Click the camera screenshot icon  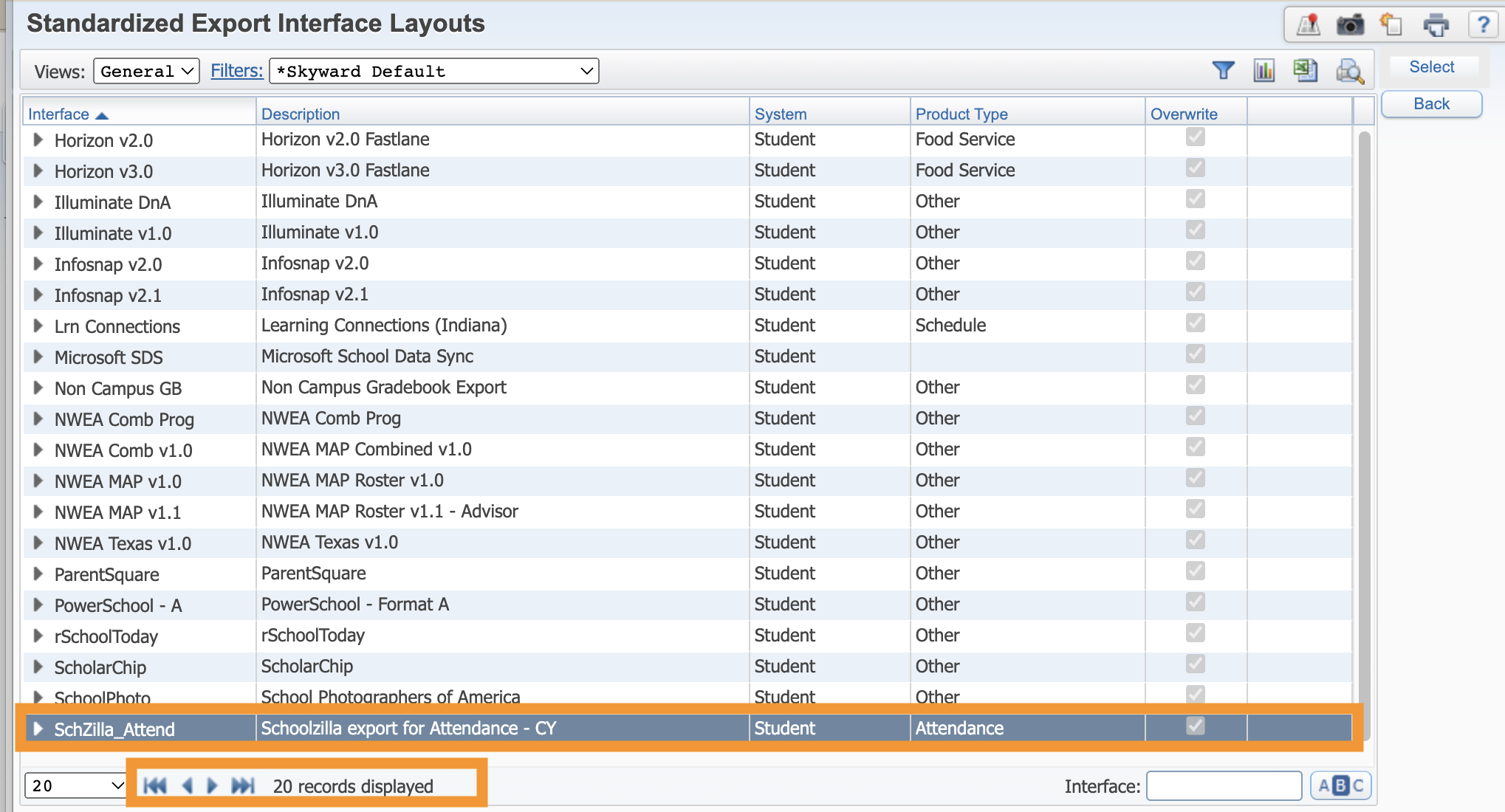pyautogui.click(x=1351, y=24)
